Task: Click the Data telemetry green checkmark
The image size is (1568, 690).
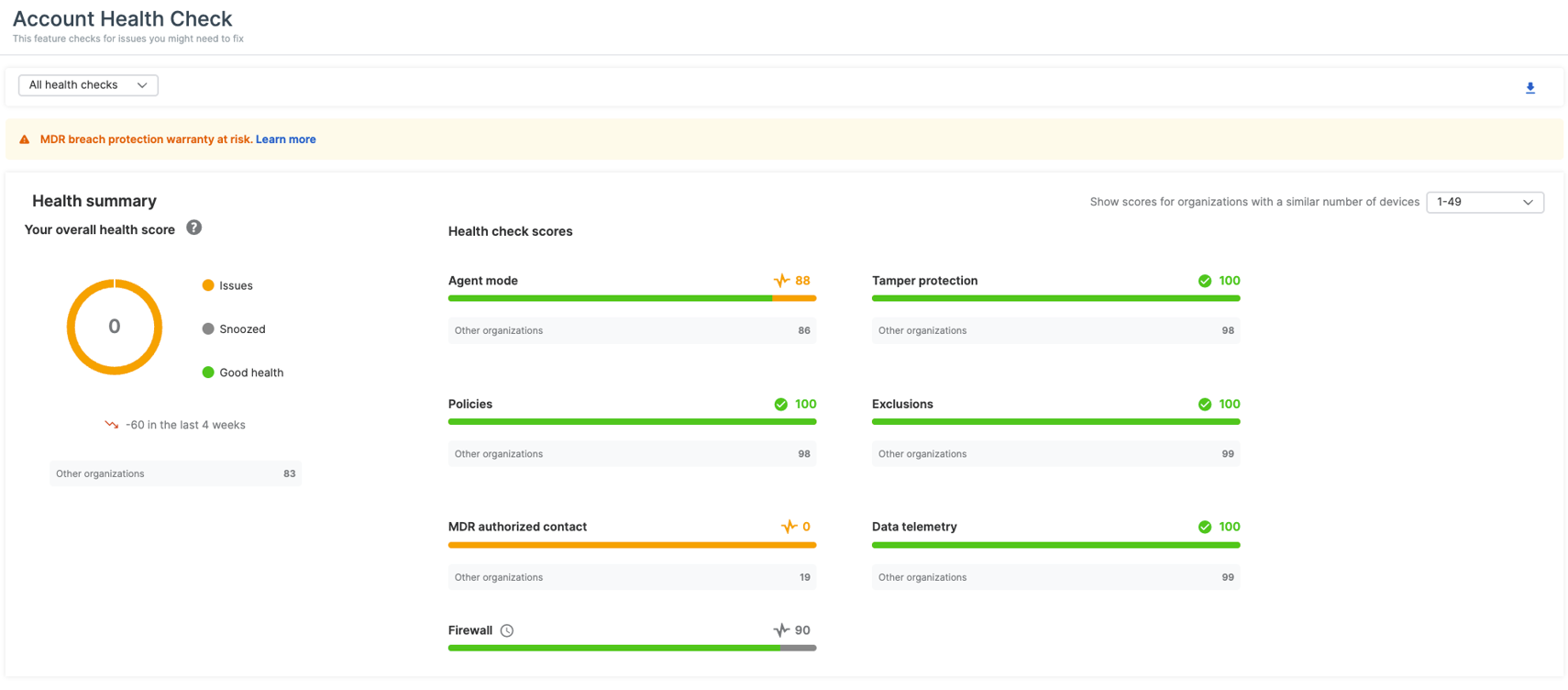Action: pos(1205,527)
